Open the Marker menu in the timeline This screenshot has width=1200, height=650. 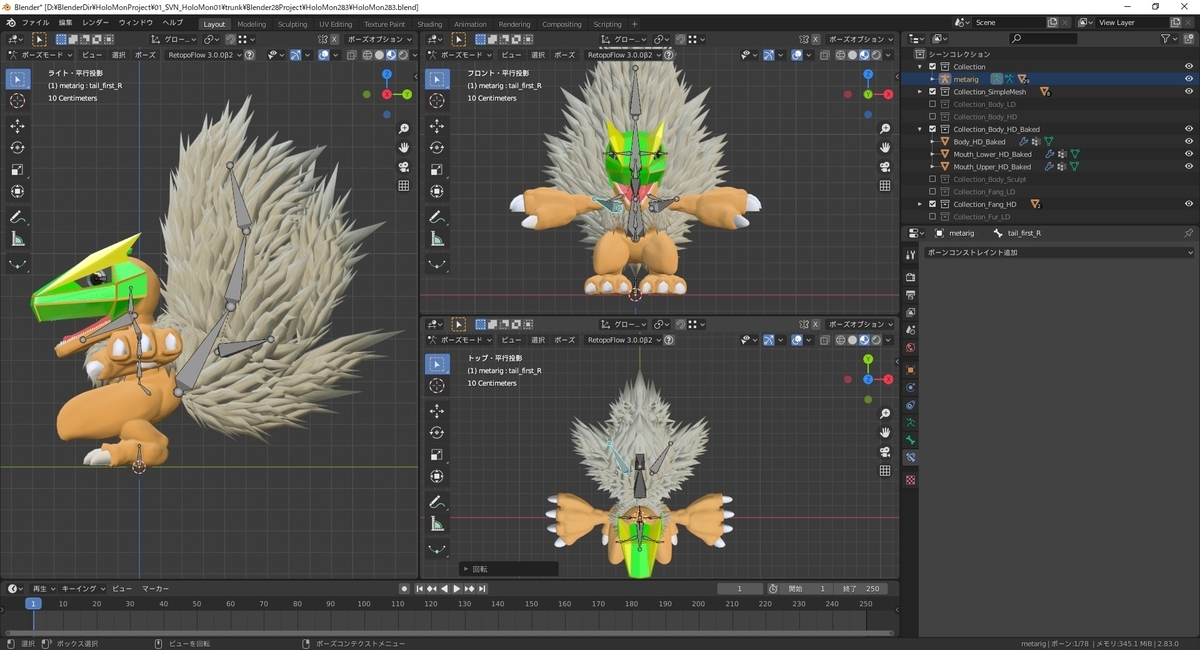tap(155, 589)
